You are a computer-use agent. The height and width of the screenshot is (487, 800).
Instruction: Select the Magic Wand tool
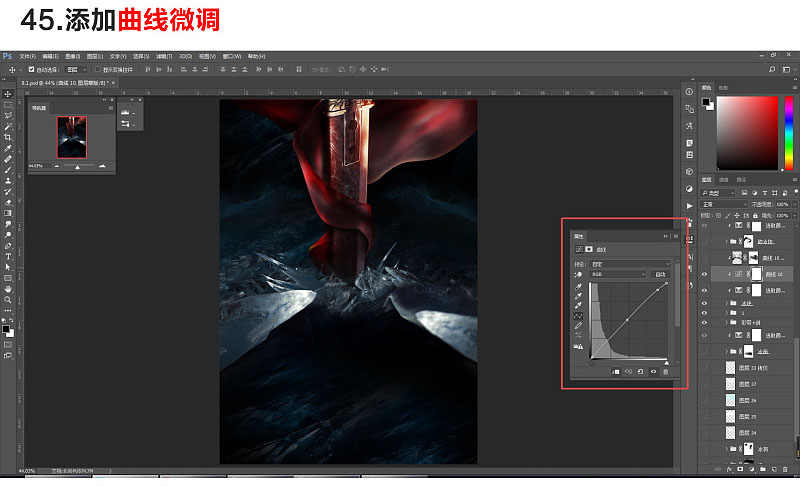pos(8,126)
